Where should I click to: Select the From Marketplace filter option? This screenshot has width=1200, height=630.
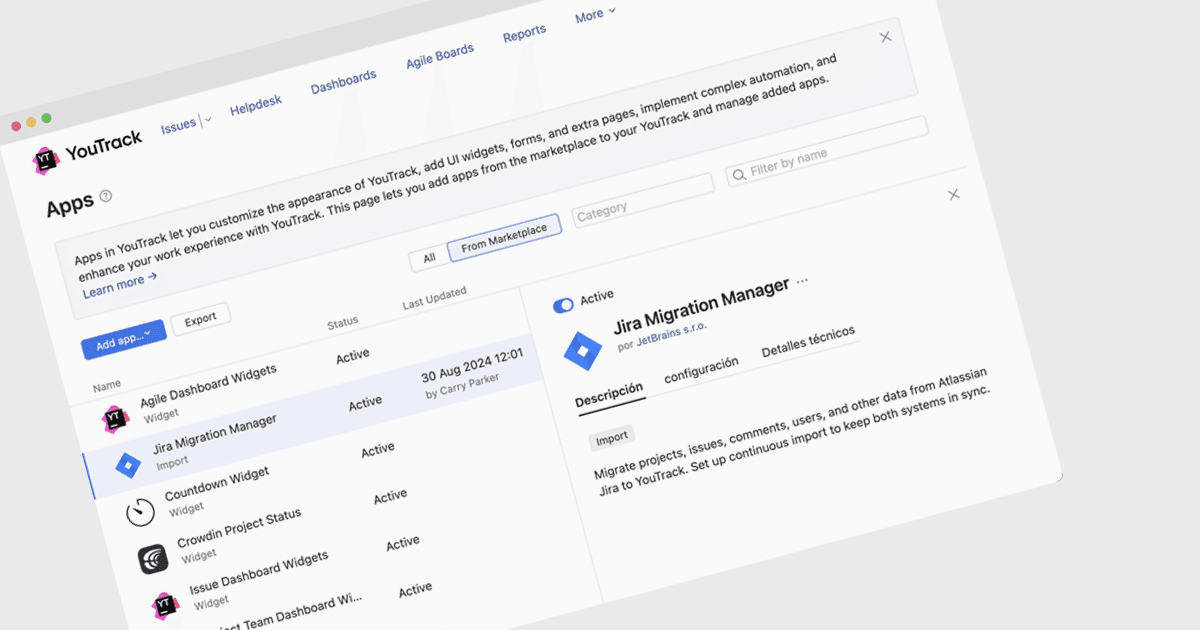(x=504, y=239)
